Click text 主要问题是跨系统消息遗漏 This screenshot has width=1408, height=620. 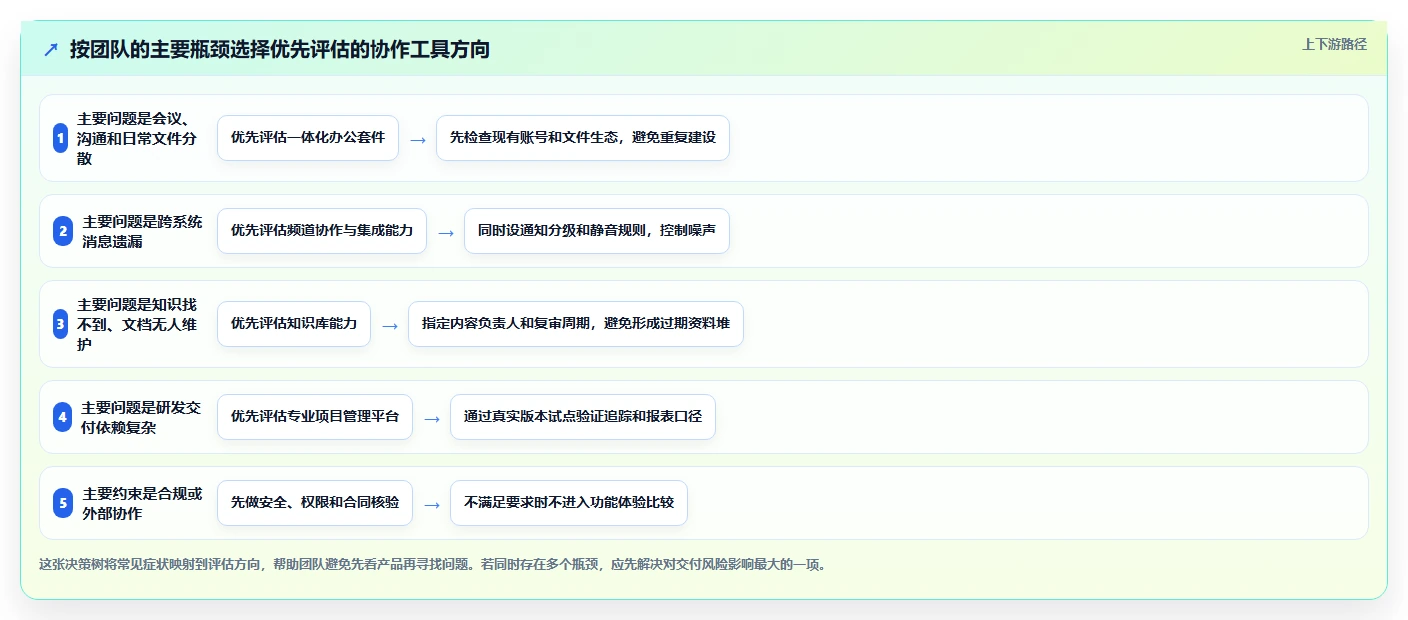point(142,231)
